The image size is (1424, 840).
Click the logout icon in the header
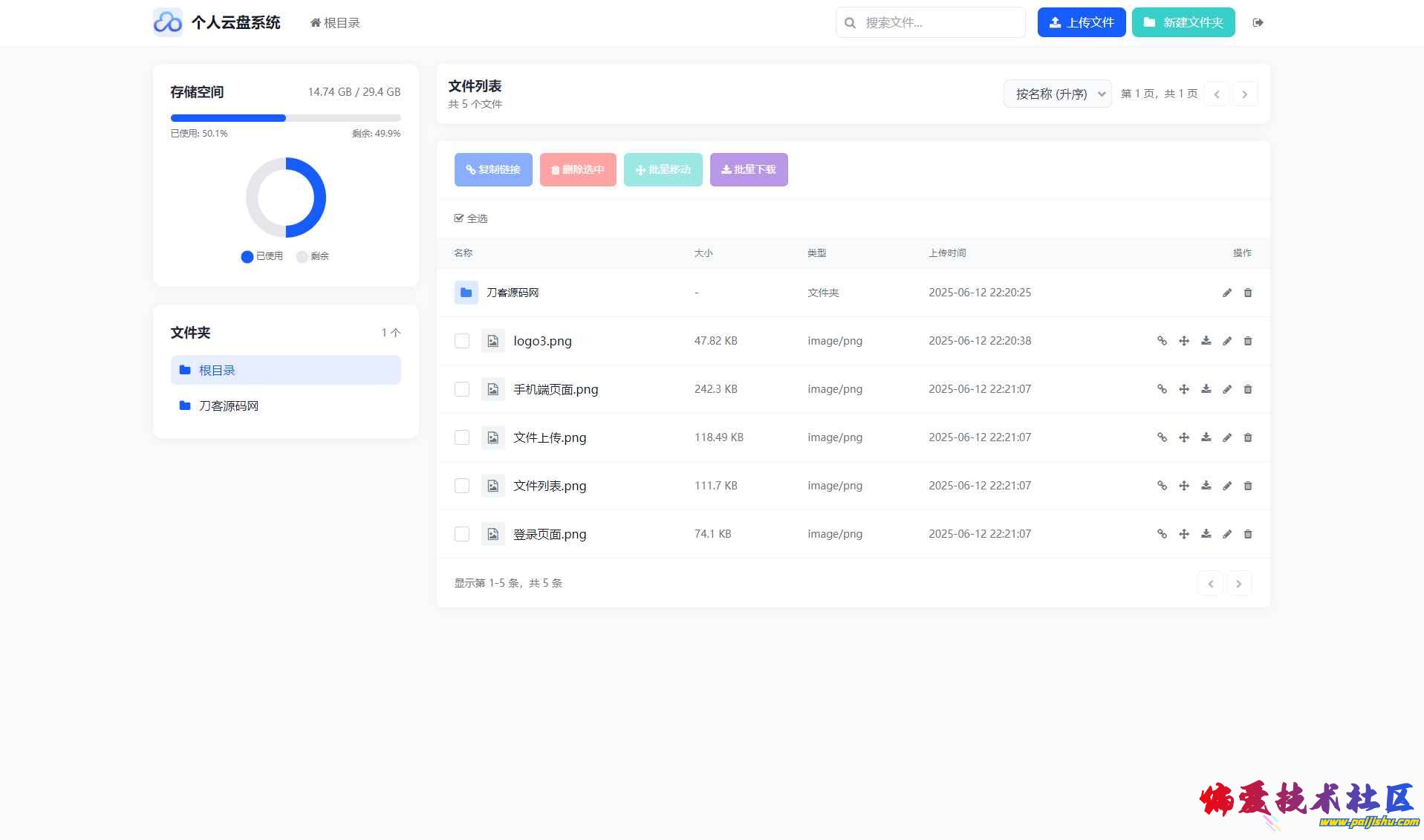pos(1258,22)
